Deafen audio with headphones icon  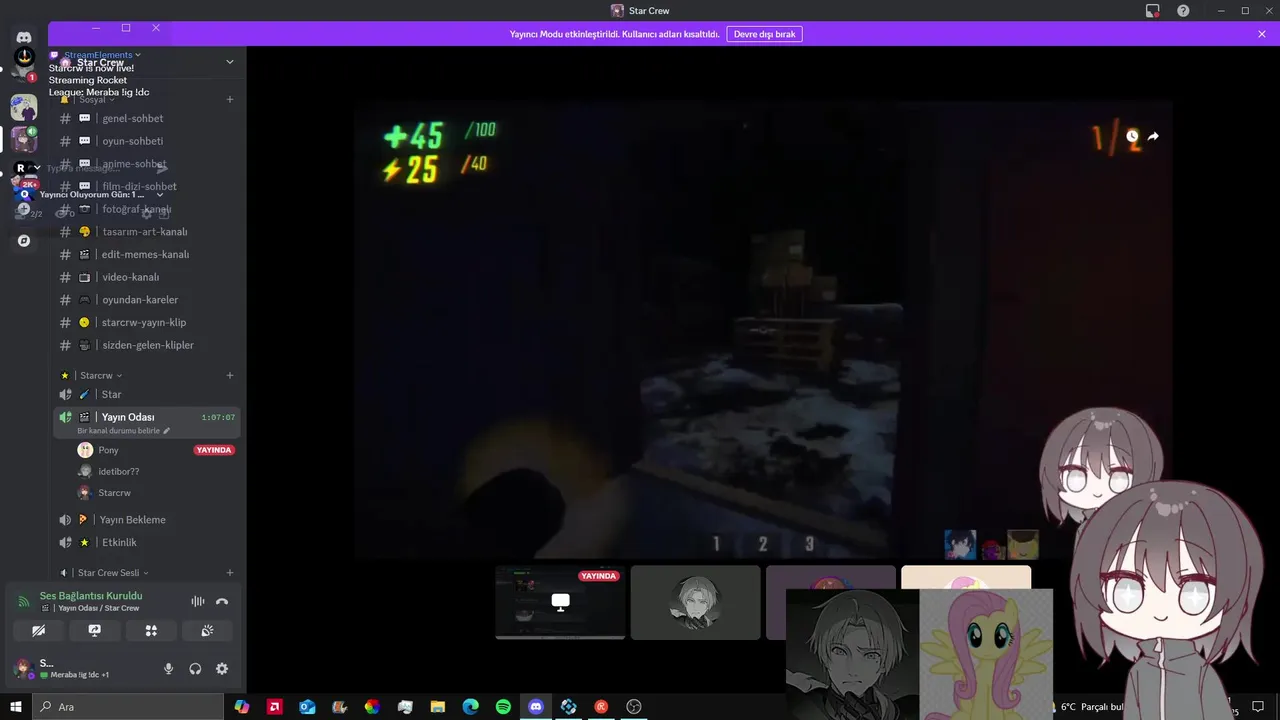pyautogui.click(x=195, y=669)
